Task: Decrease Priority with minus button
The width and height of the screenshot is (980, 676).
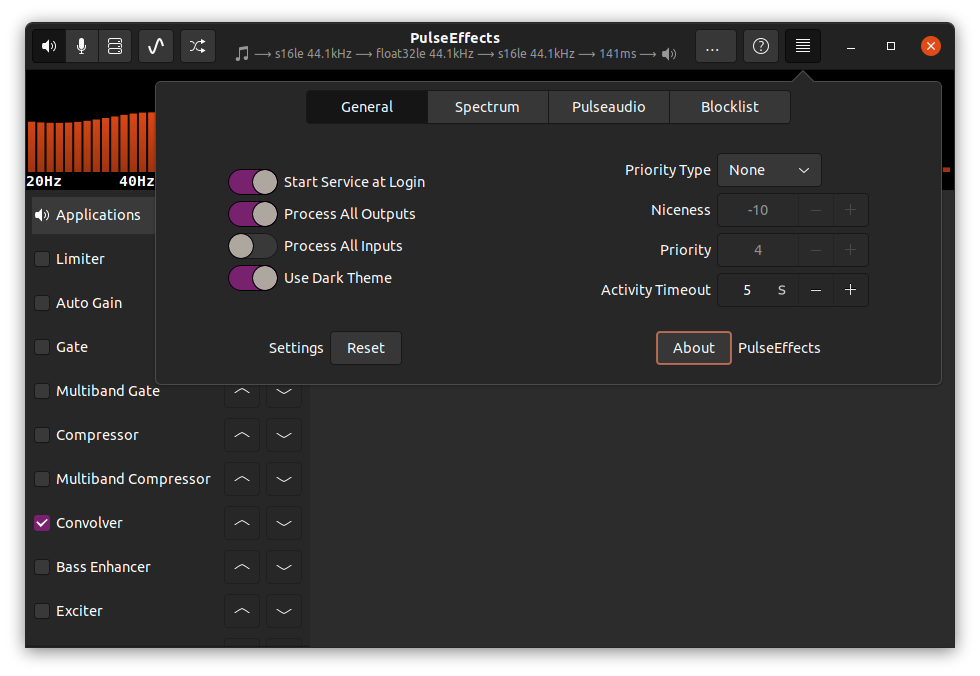Action: coord(816,250)
